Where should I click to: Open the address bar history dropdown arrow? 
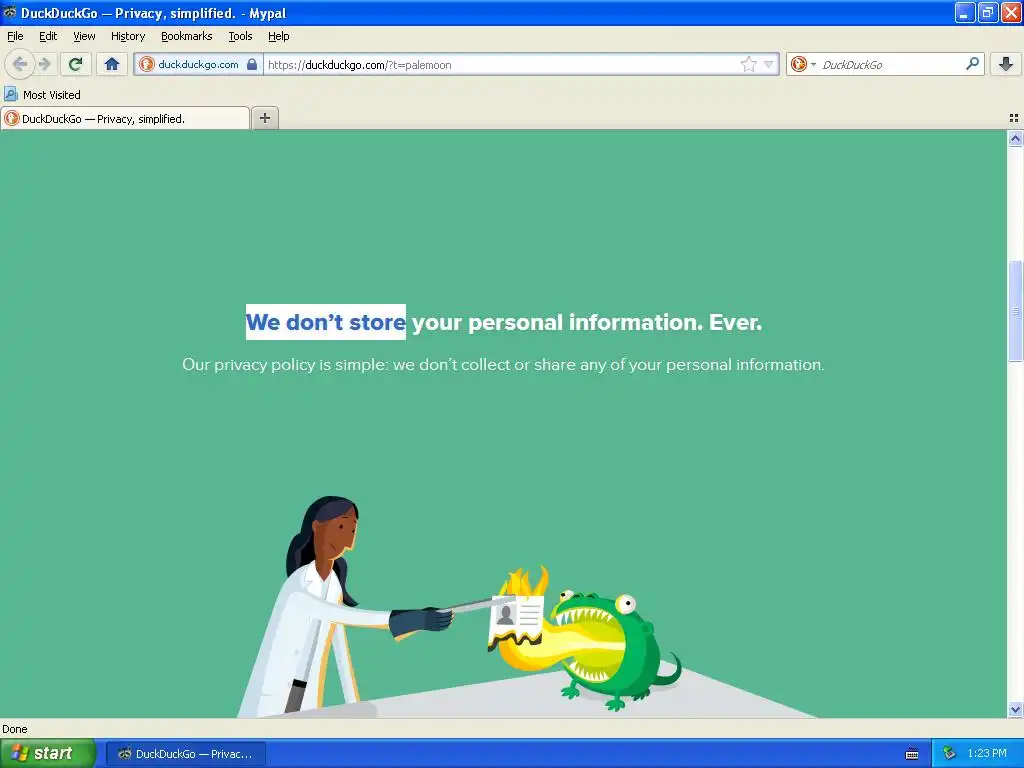point(769,64)
